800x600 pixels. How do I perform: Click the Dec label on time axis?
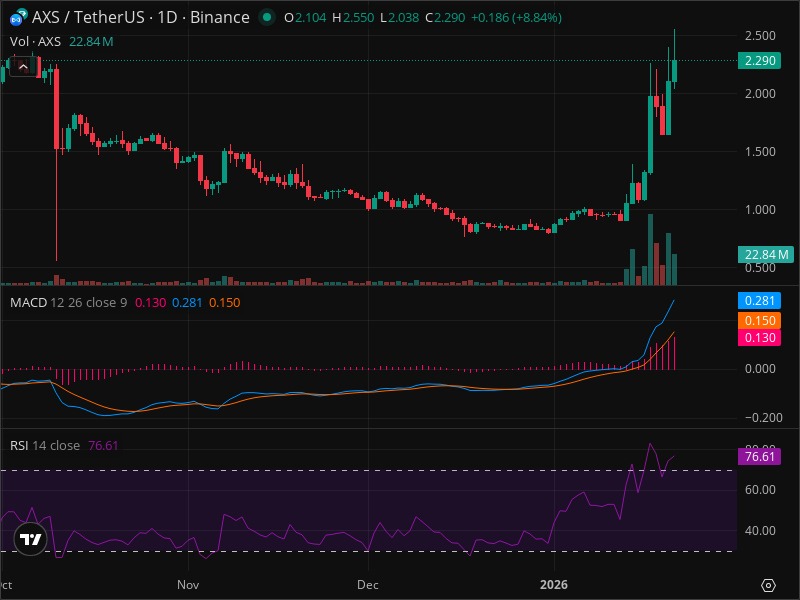[367, 585]
